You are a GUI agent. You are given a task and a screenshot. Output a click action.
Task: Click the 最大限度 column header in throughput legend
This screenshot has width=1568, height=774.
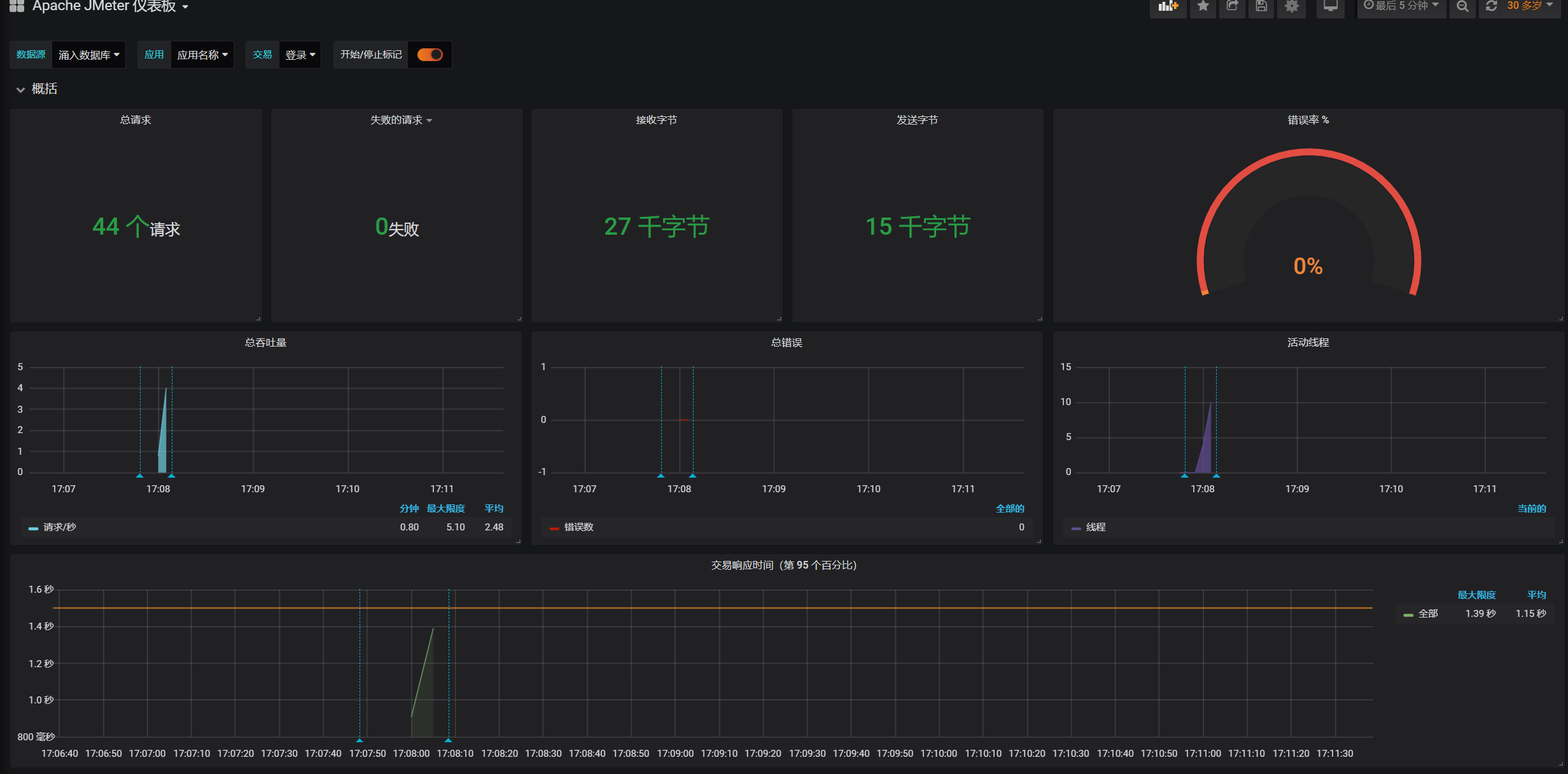[x=445, y=509]
